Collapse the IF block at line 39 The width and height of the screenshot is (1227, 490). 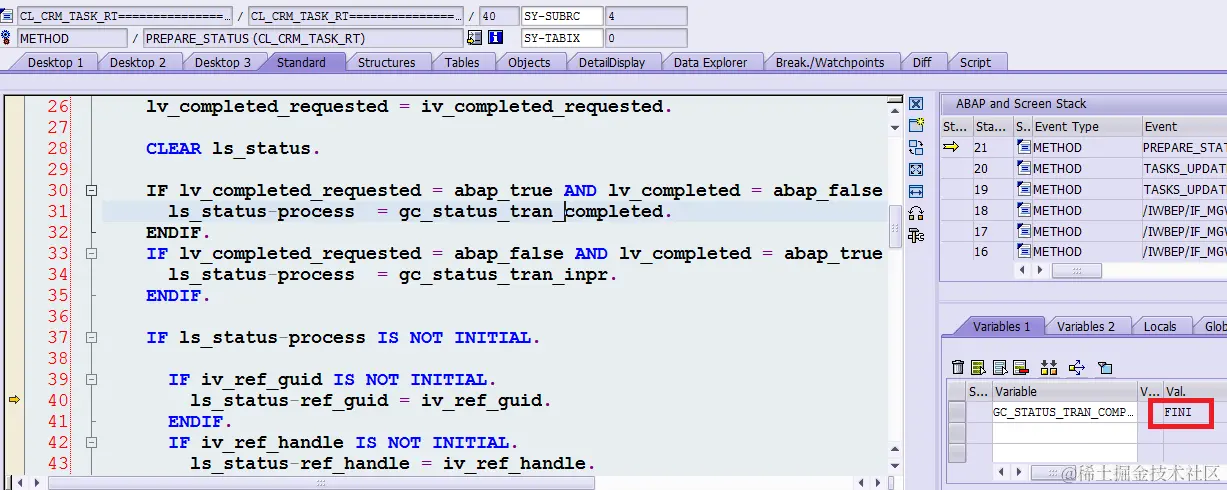pyautogui.click(x=92, y=379)
